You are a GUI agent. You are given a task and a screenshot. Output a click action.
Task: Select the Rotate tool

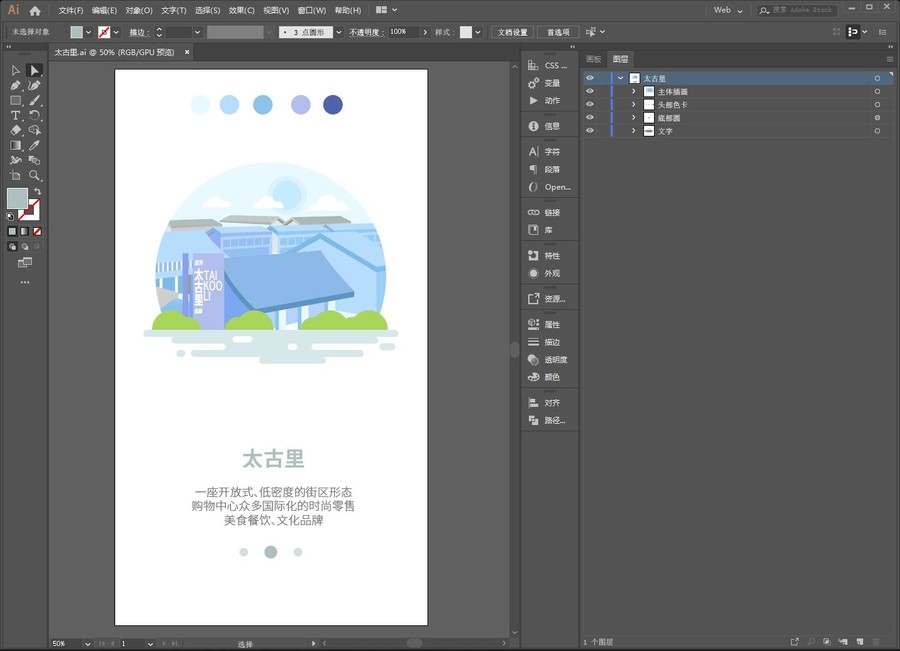coord(34,115)
